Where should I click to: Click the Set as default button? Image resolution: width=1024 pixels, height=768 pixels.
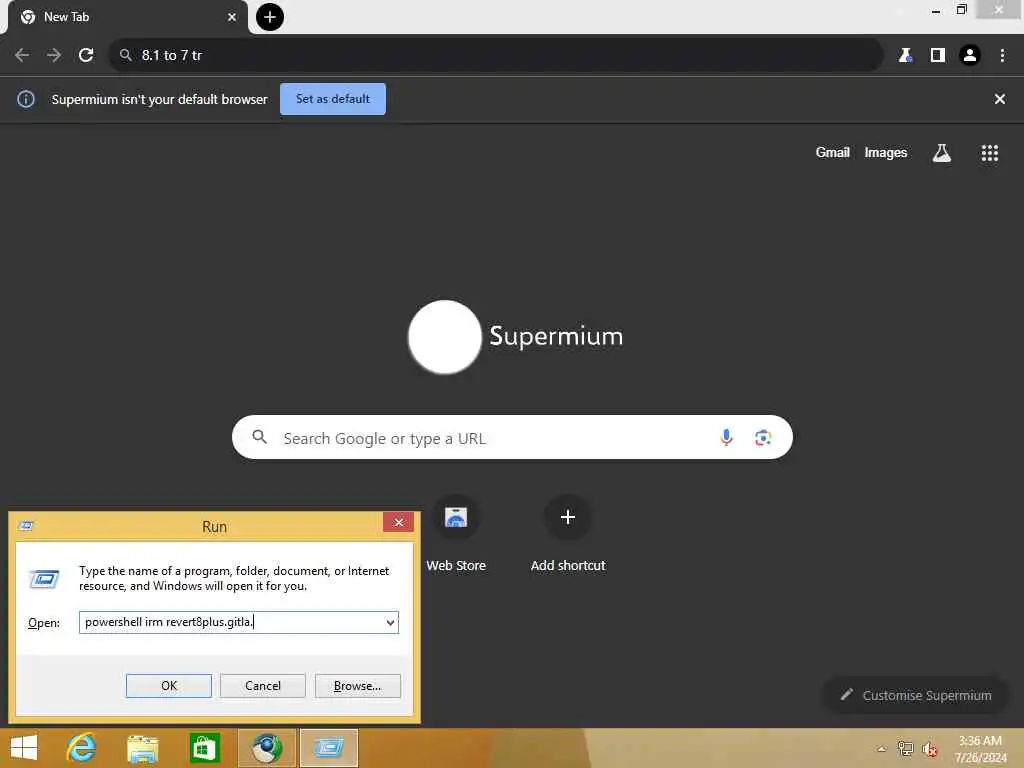pyautogui.click(x=333, y=99)
